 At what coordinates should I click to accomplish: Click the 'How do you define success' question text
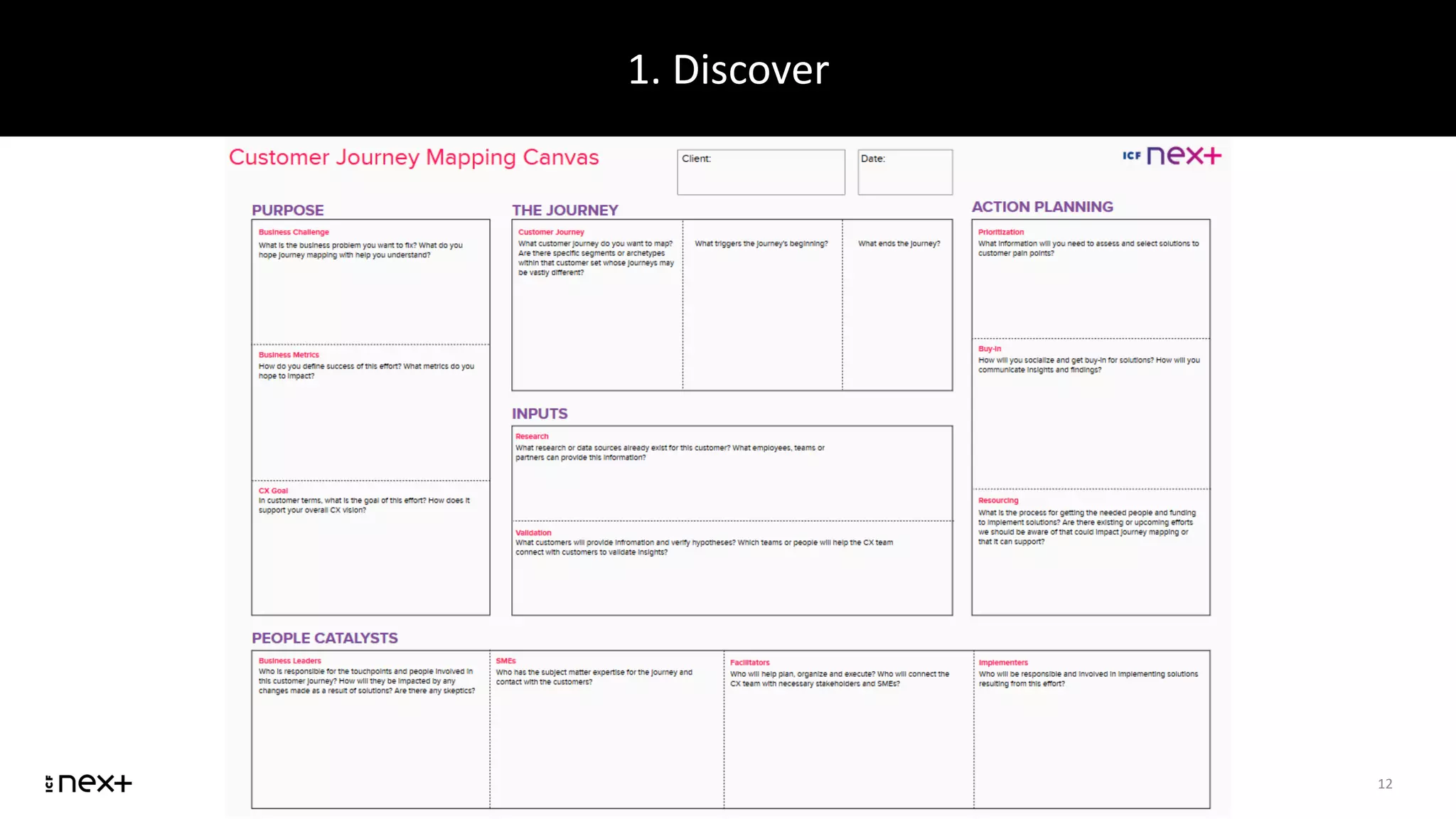coord(366,371)
